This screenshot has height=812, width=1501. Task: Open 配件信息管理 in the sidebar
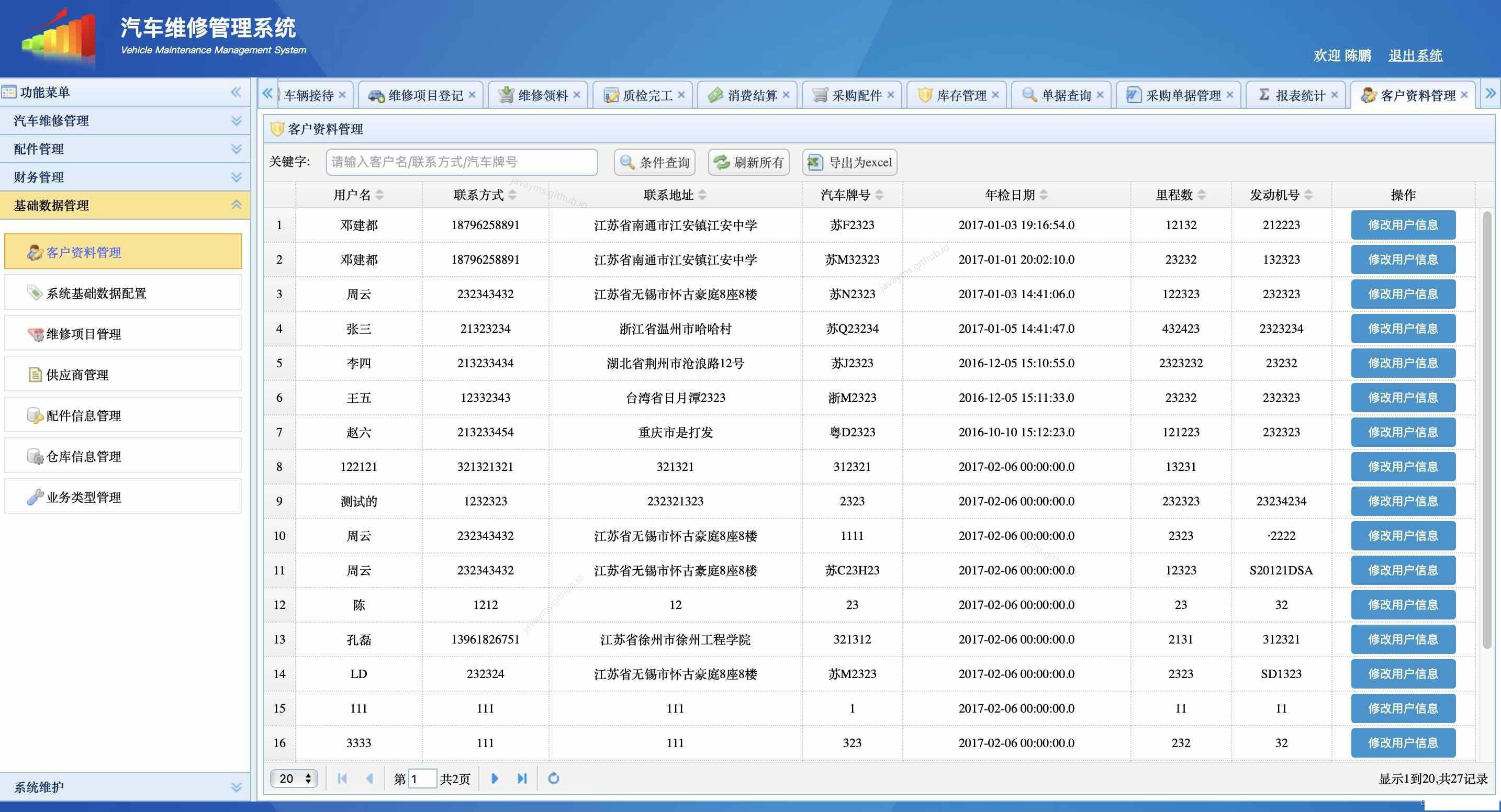pos(82,415)
